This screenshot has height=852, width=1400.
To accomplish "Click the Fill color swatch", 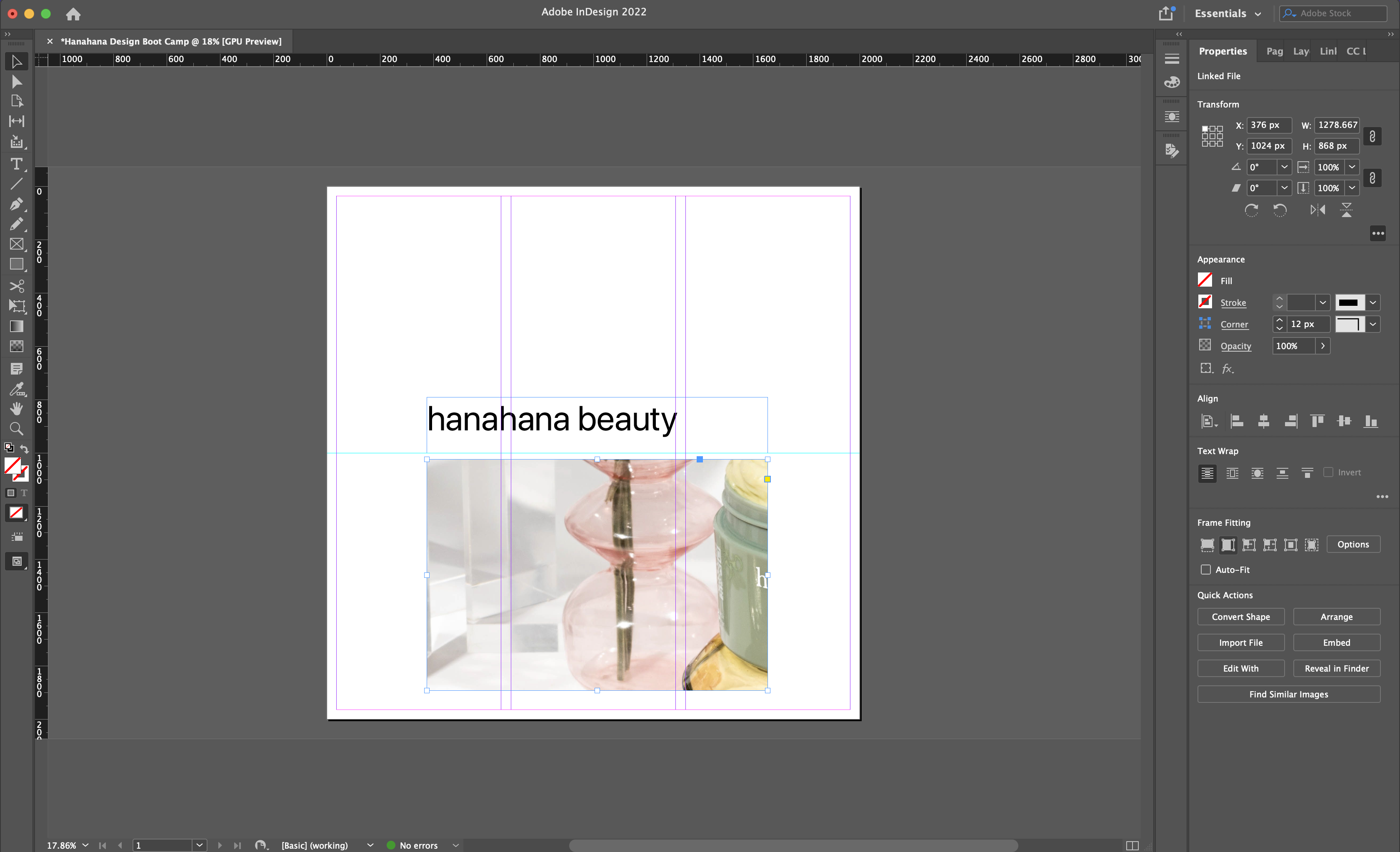I will tap(1205, 280).
